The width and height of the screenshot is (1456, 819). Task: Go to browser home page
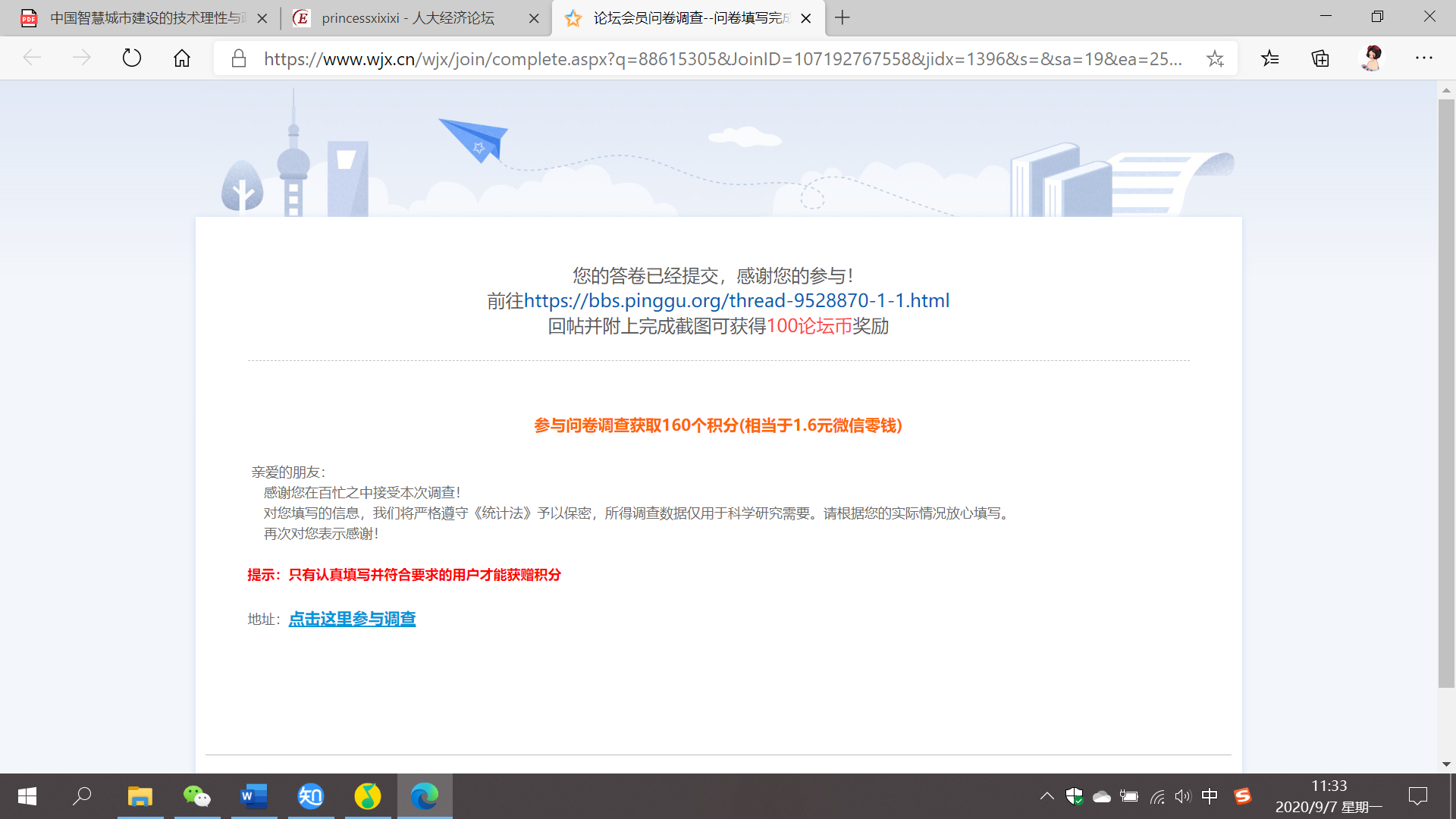[x=182, y=58]
